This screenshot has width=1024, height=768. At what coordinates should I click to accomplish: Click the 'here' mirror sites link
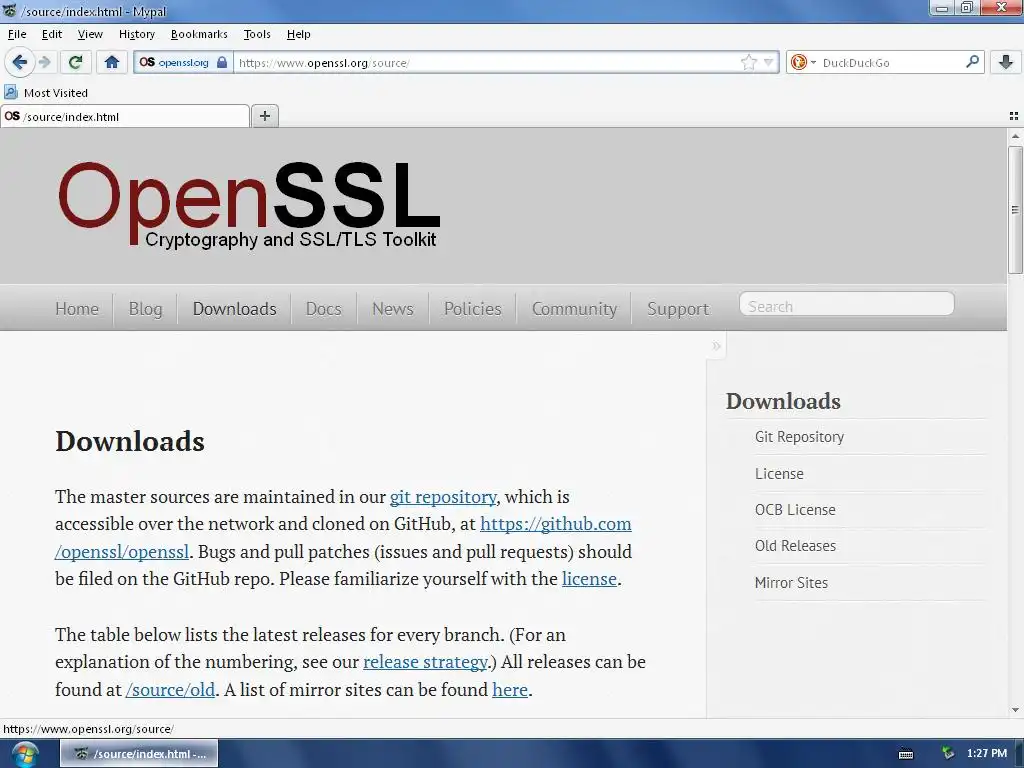click(x=509, y=690)
